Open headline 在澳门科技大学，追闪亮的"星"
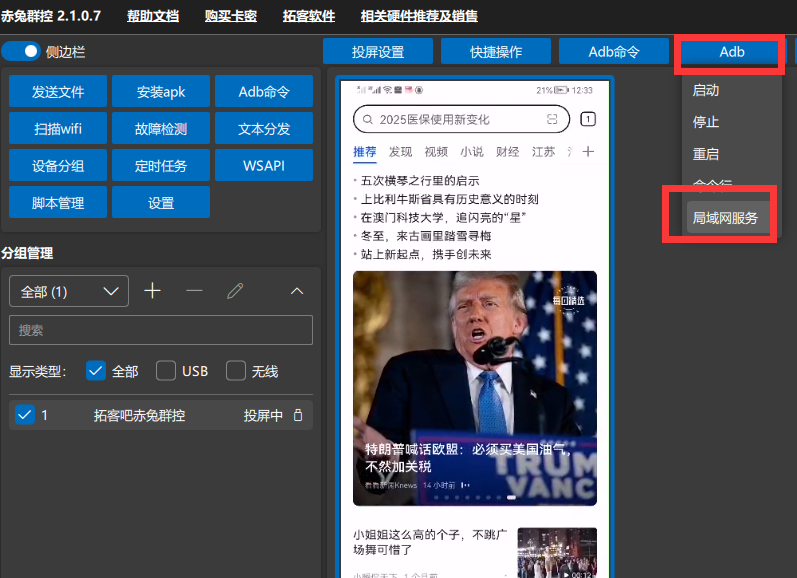This screenshot has height=578, width=797. coord(443,218)
